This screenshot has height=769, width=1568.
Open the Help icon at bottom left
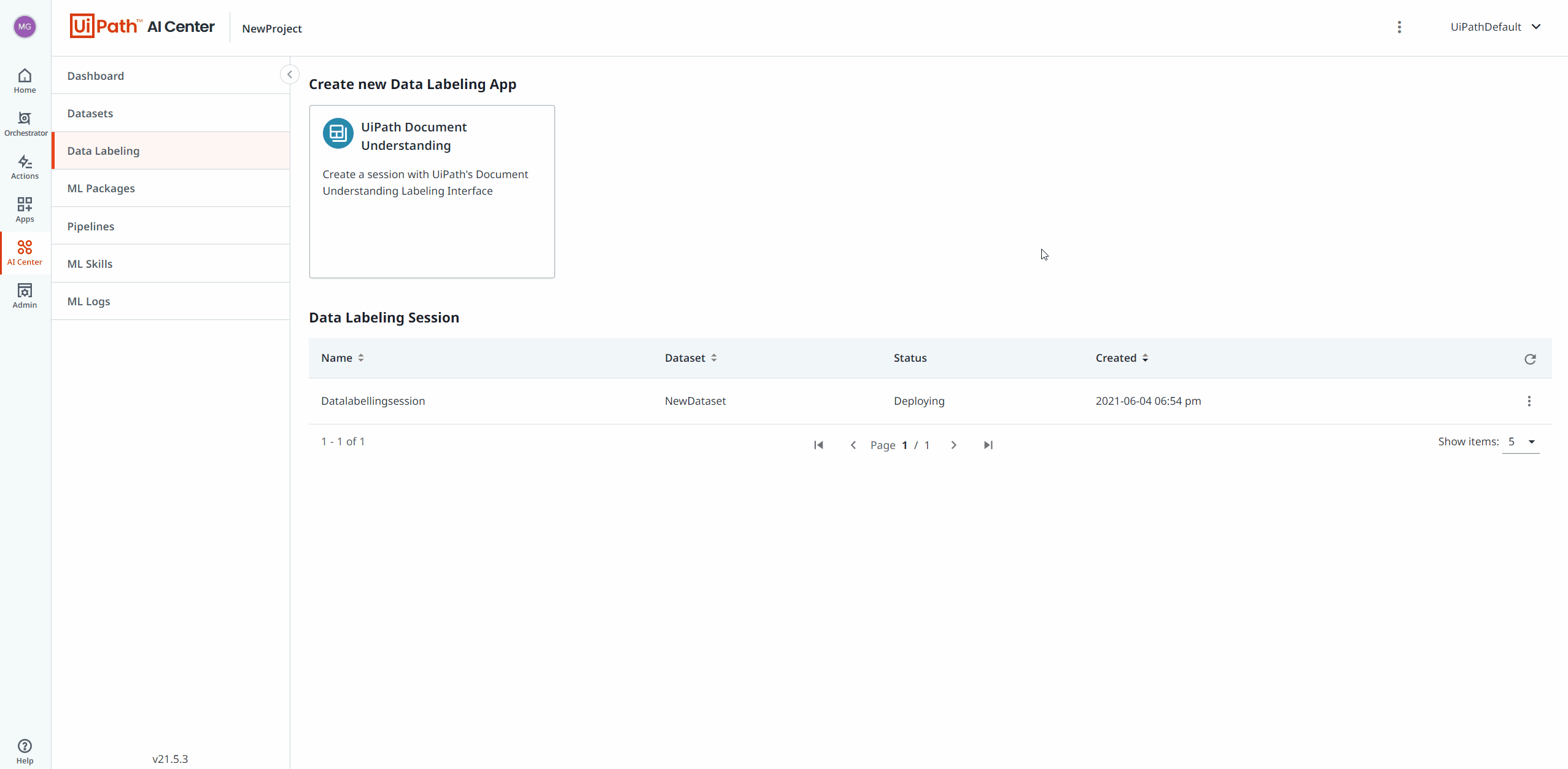coord(25,751)
